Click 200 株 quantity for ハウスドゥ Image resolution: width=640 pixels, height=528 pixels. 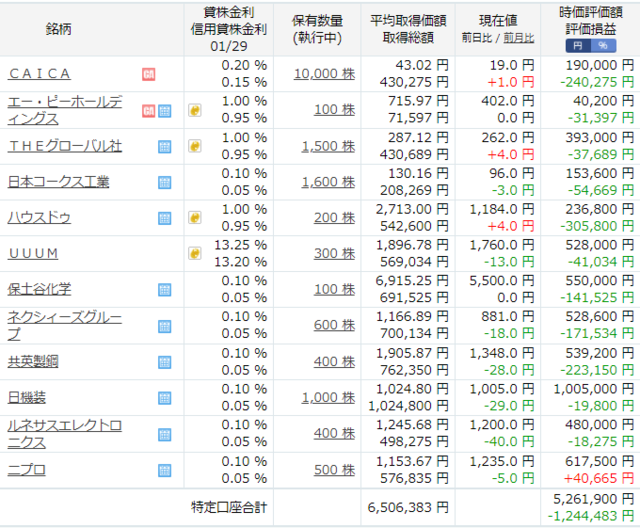(334, 217)
